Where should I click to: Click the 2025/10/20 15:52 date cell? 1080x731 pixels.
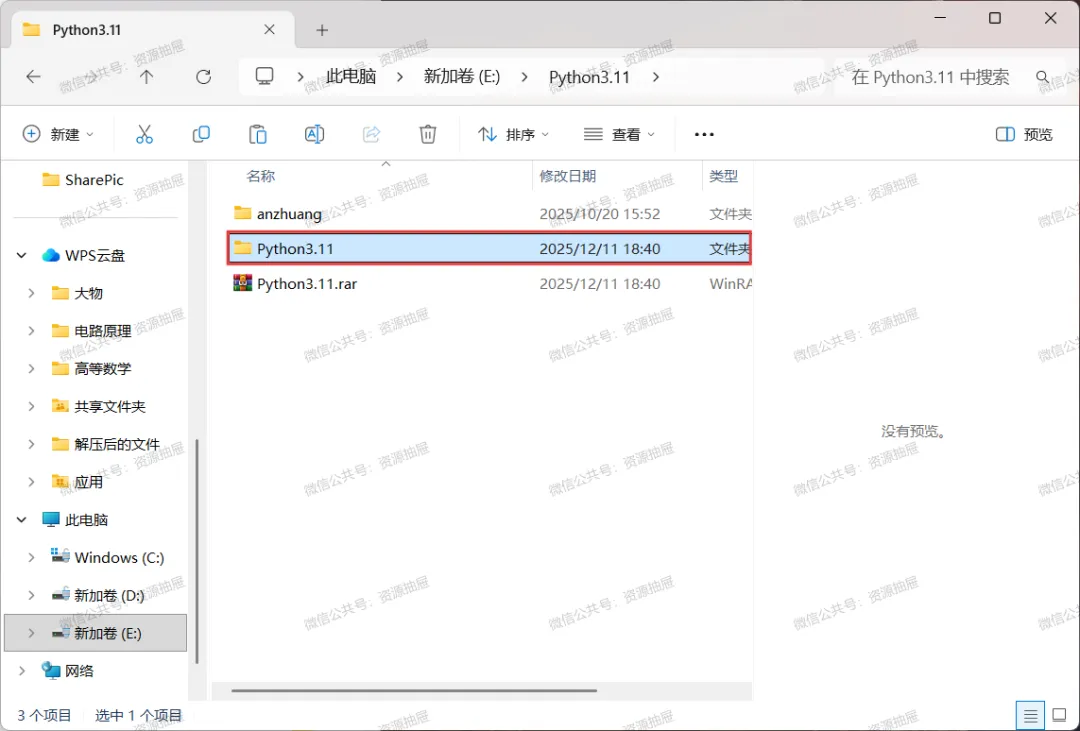pyautogui.click(x=599, y=214)
